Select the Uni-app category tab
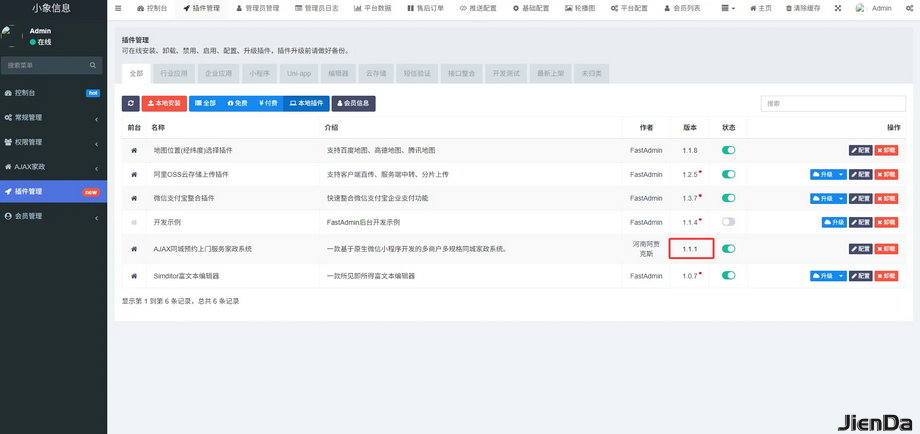Viewport: 920px width, 434px height. (x=299, y=74)
